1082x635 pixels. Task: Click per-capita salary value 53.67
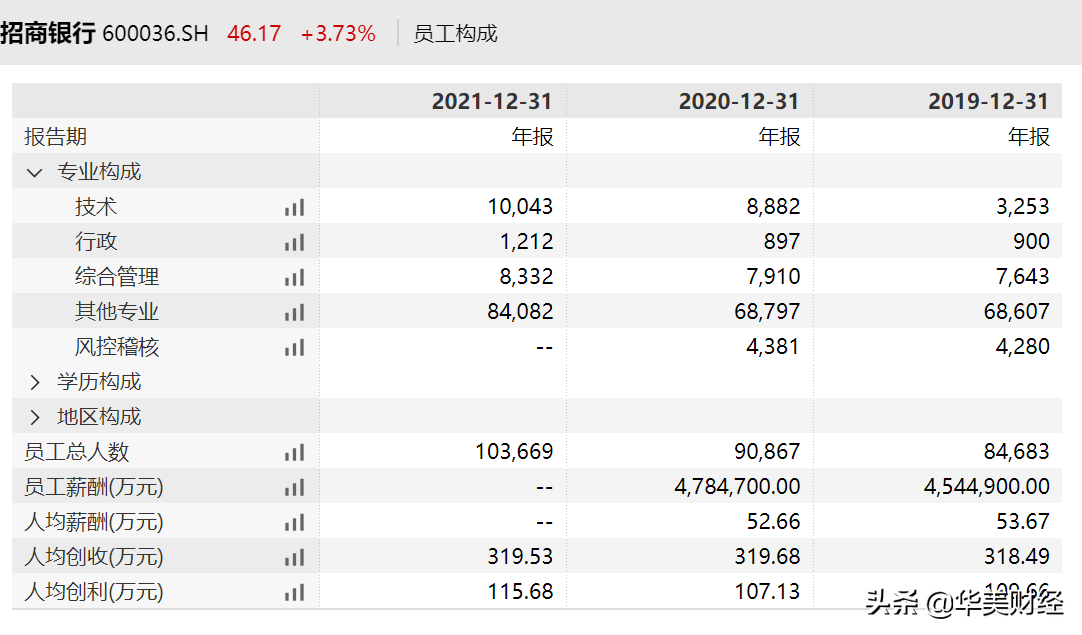click(1023, 522)
